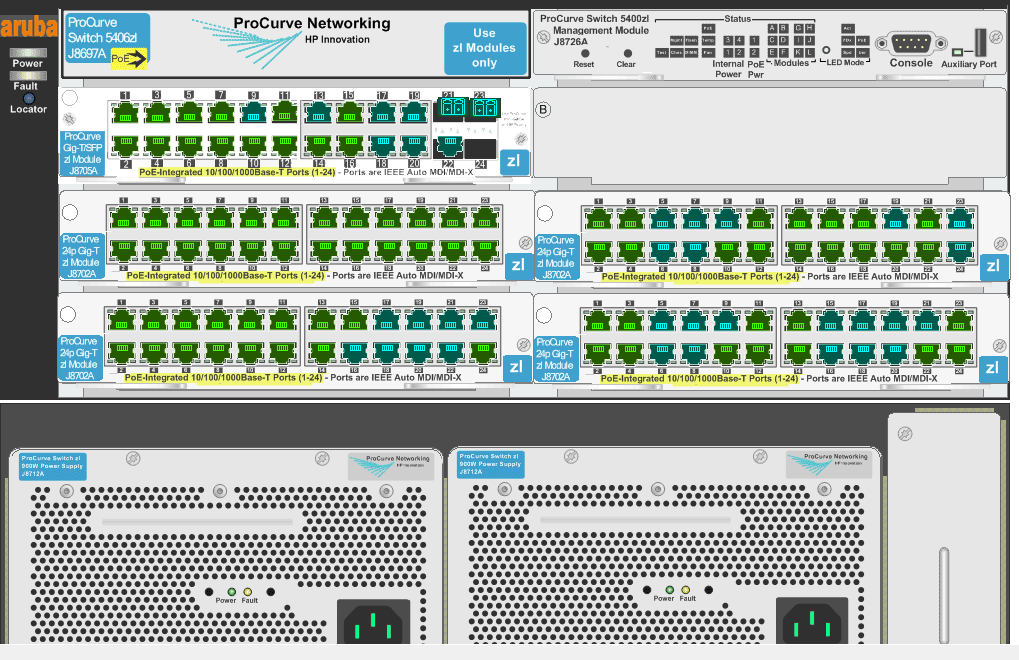
Task: Click the ProCurve Gig-T/SFP zl Module J8705A label
Action: (83, 154)
